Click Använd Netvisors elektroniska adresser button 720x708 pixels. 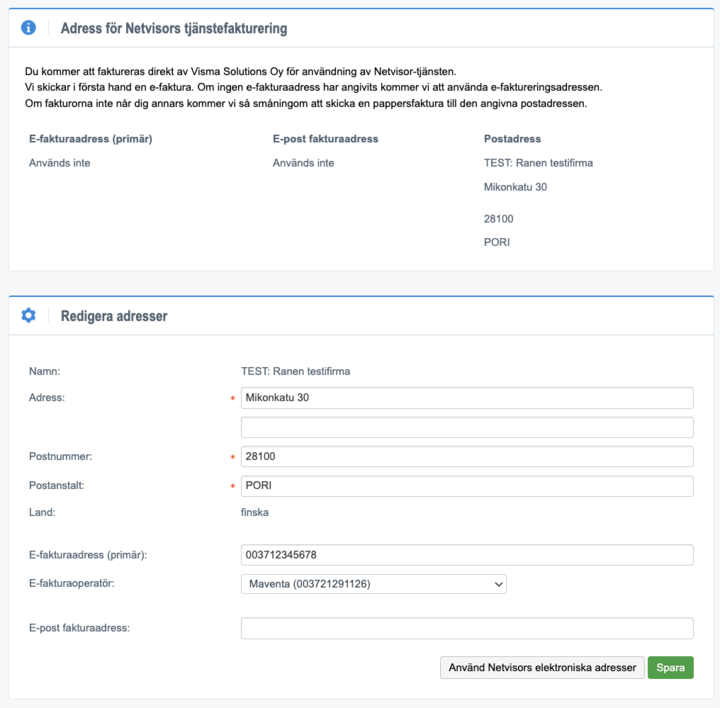click(542, 668)
